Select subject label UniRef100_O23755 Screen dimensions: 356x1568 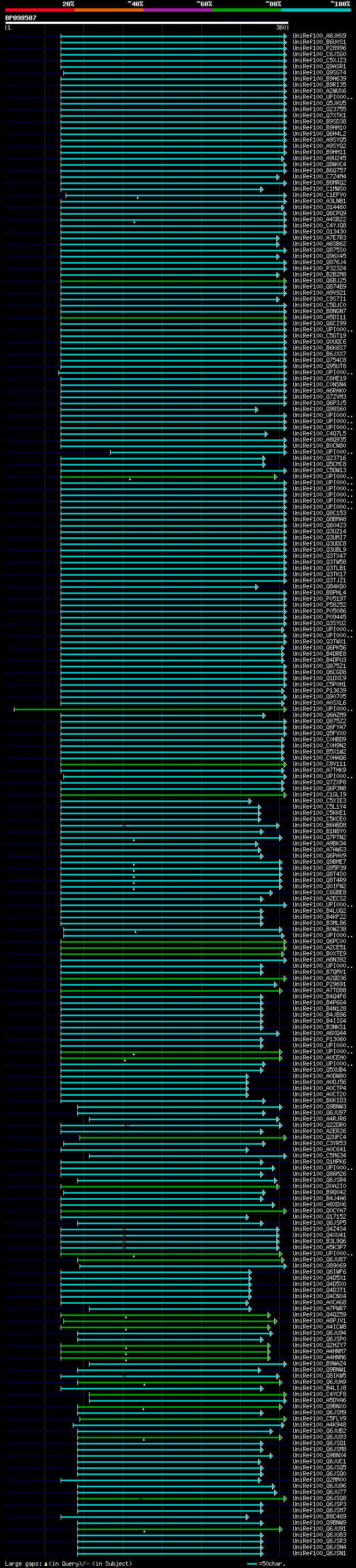[319, 110]
